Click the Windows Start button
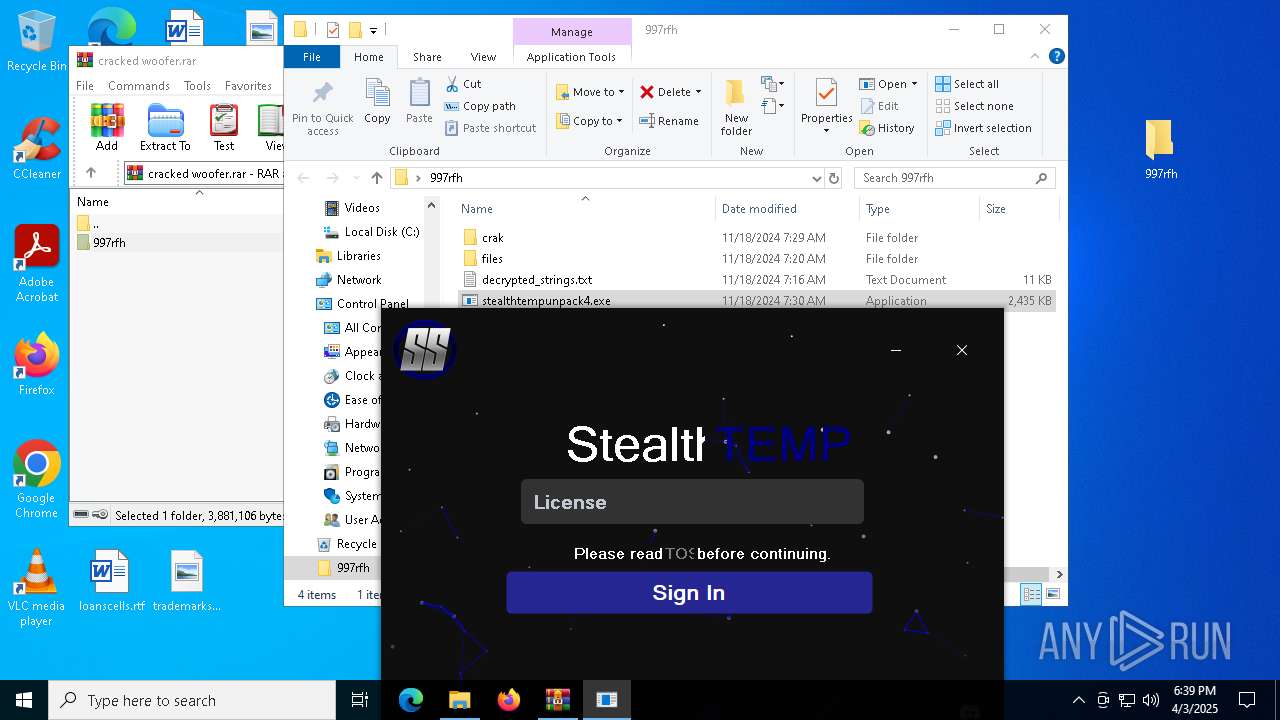Viewport: 1280px width, 720px height. click(x=24, y=700)
